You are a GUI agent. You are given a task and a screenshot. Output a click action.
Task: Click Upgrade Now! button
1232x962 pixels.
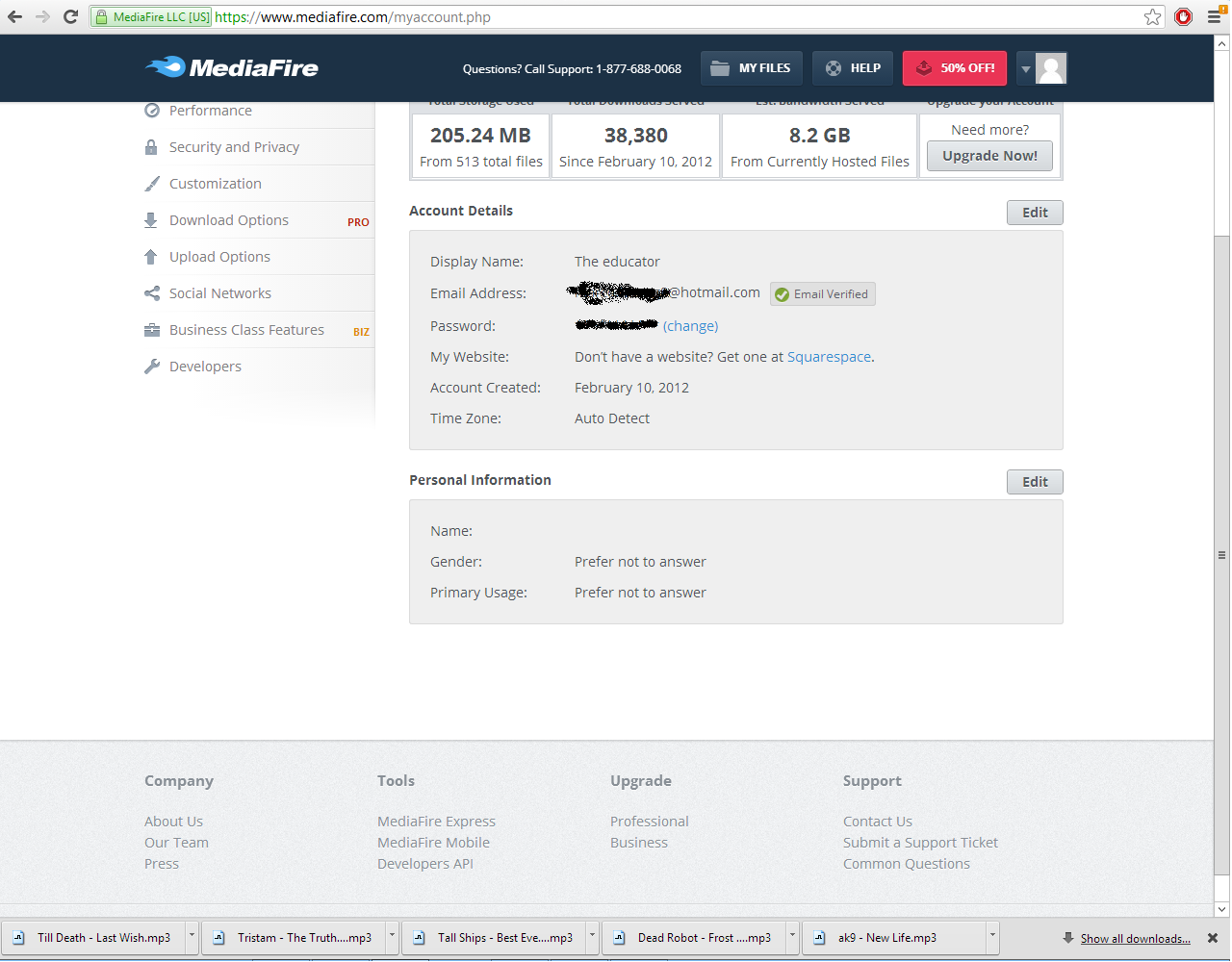989,156
